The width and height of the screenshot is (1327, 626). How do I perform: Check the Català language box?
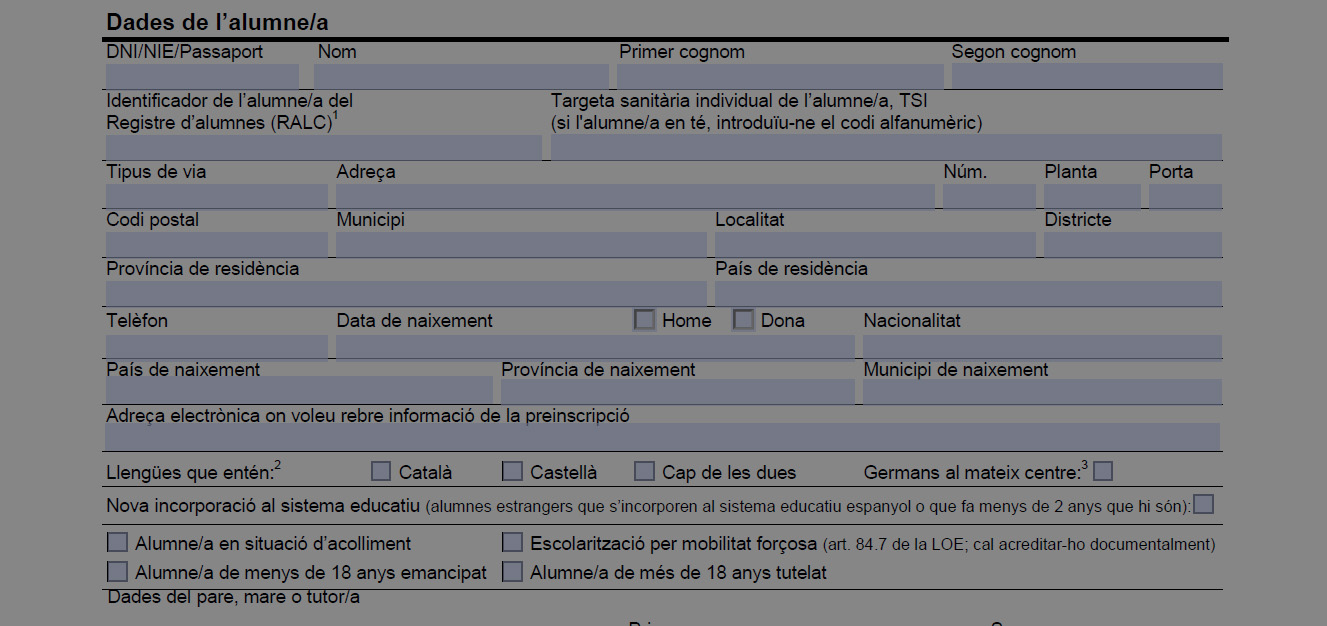(x=381, y=471)
